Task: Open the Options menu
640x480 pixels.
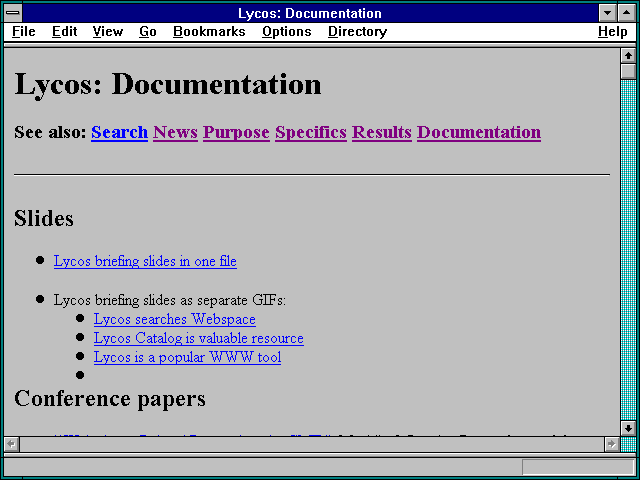Action: point(287,31)
